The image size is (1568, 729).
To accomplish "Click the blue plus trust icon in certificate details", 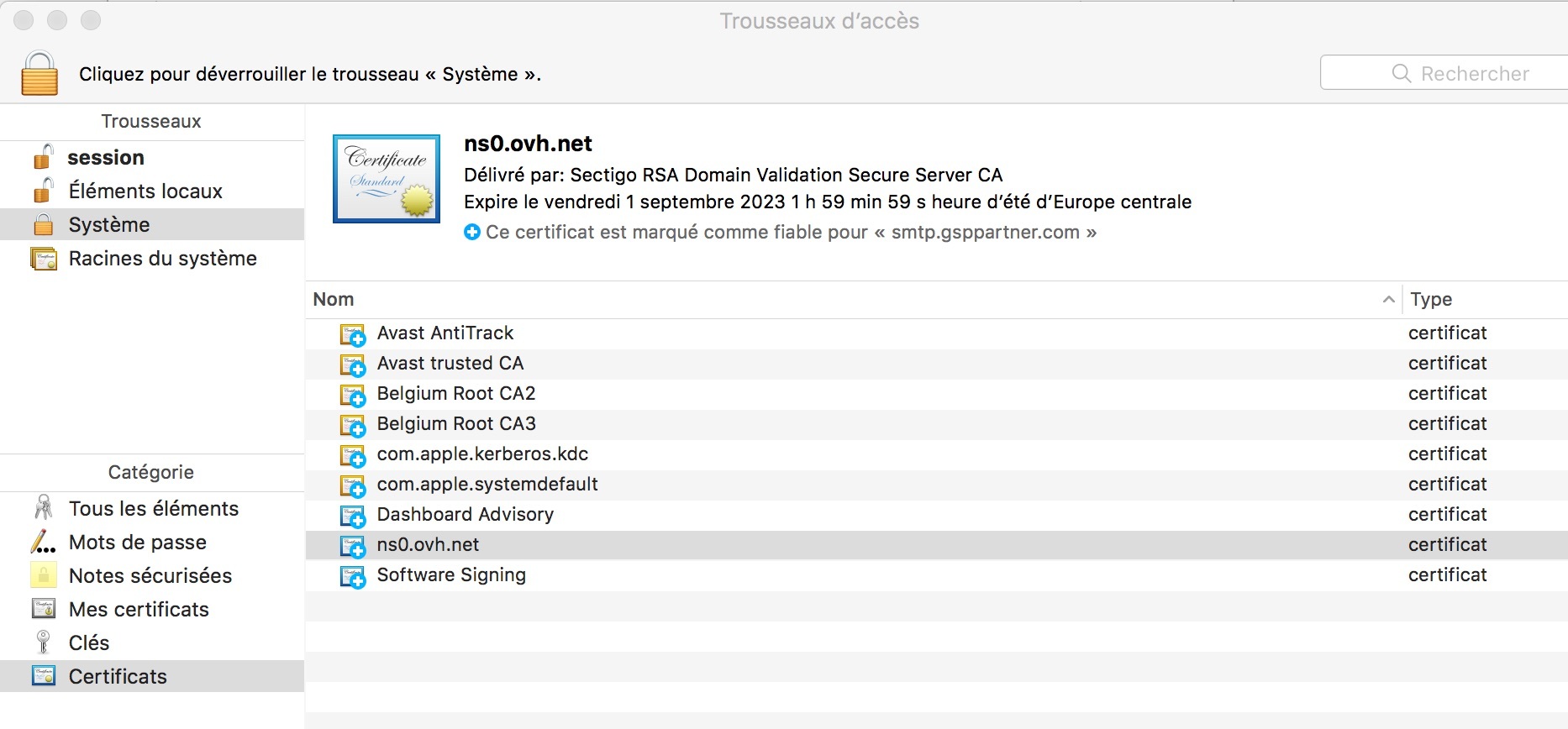I will pos(472,233).
